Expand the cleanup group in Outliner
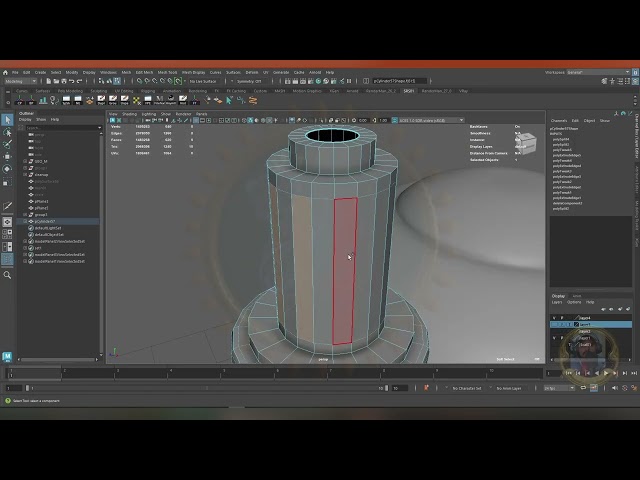This screenshot has height=480, width=640. coord(25,175)
